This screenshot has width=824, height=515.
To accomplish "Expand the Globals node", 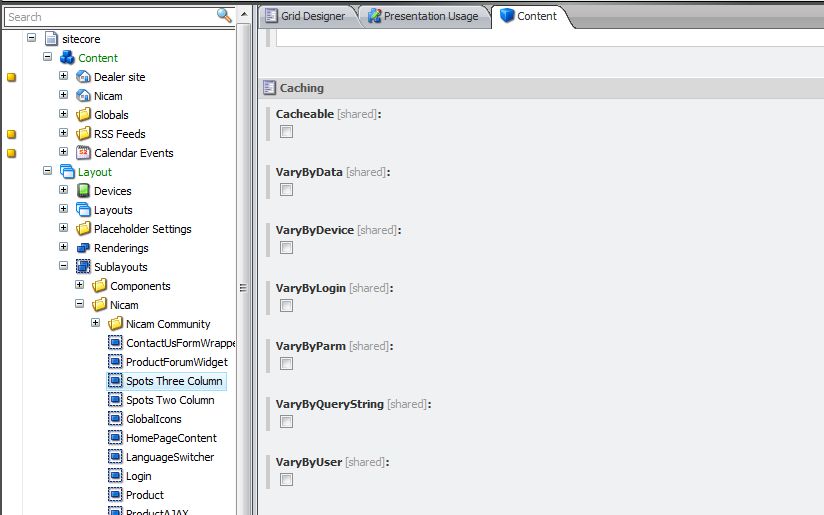I will [64, 114].
